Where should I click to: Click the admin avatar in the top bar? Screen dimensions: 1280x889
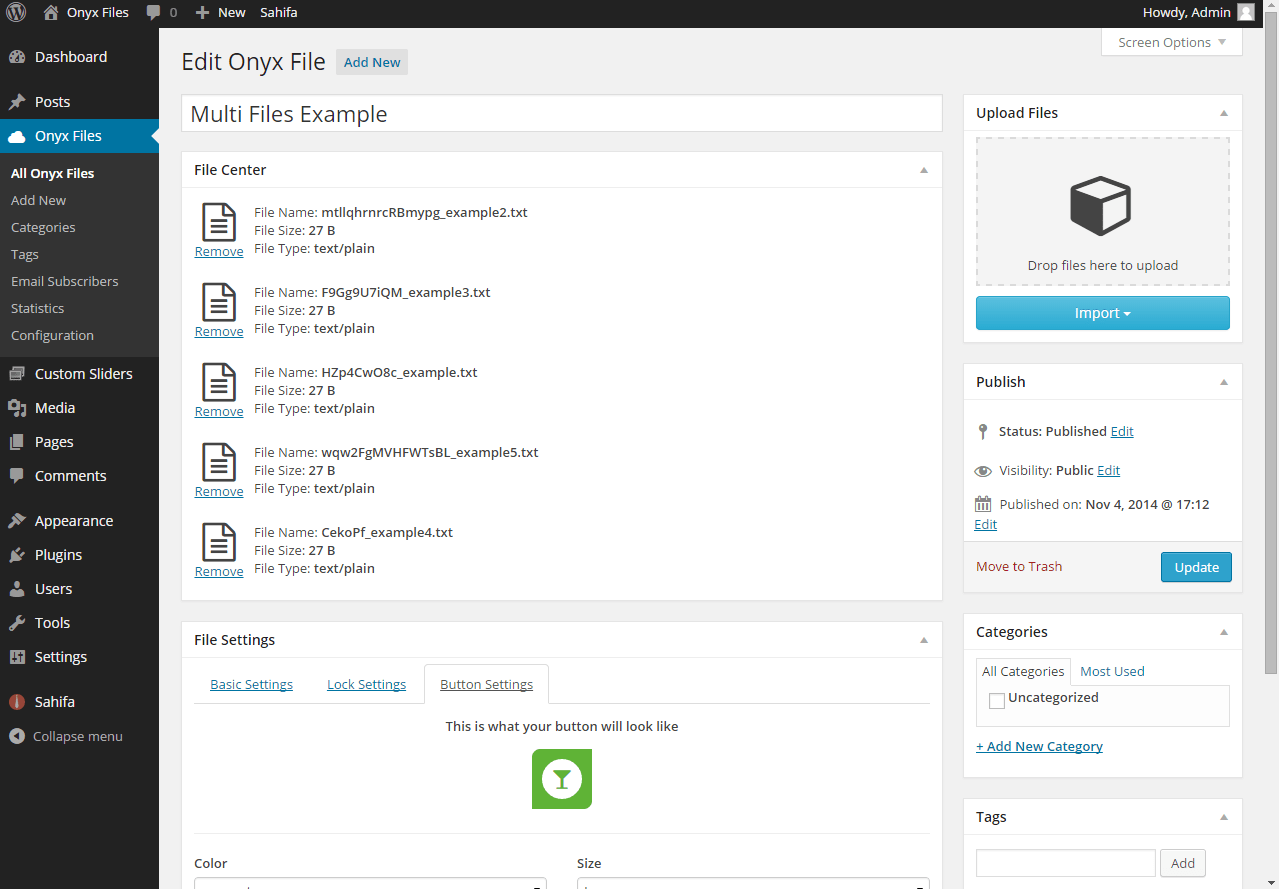(x=1244, y=12)
